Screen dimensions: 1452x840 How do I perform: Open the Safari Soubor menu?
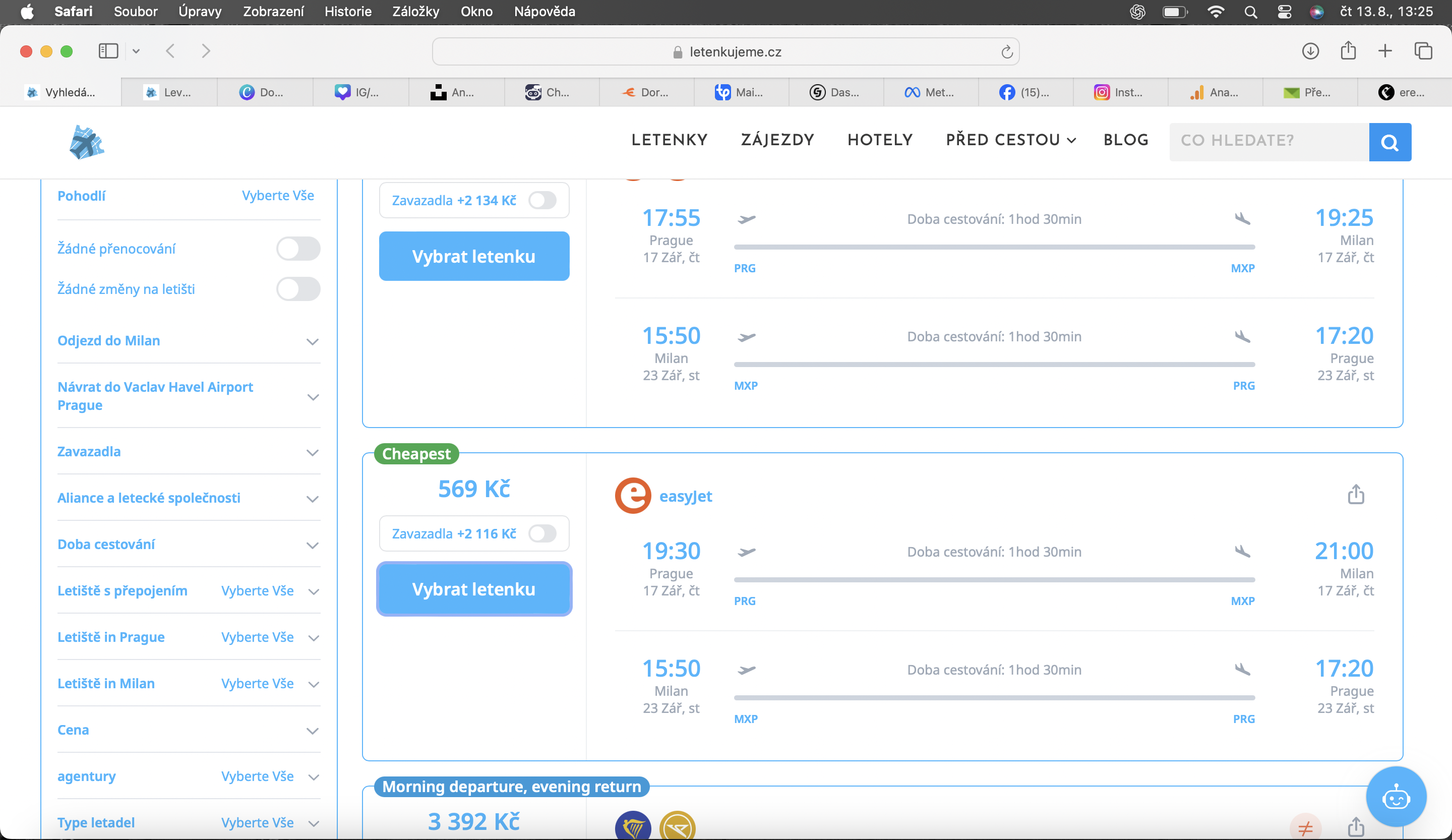point(136,12)
